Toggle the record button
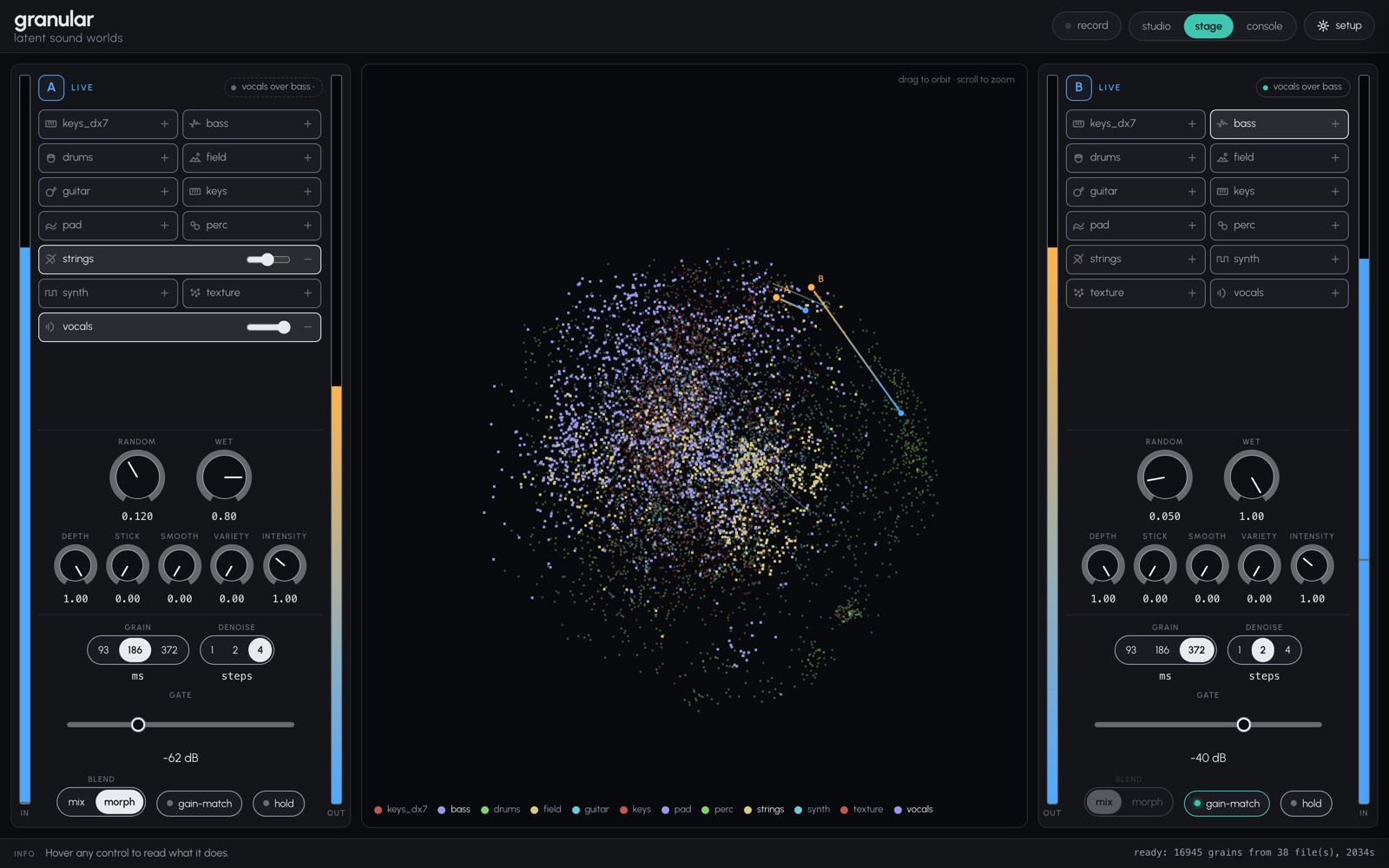Viewport: 1389px width, 868px height. tap(1087, 26)
